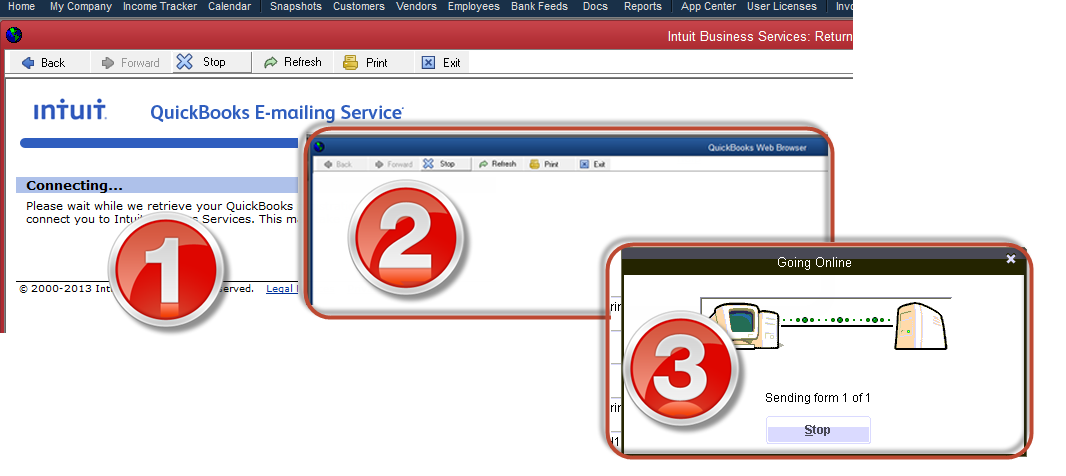The height and width of the screenshot is (476, 1066).
Task: Click the Going Online dialog title
Action: 814,262
